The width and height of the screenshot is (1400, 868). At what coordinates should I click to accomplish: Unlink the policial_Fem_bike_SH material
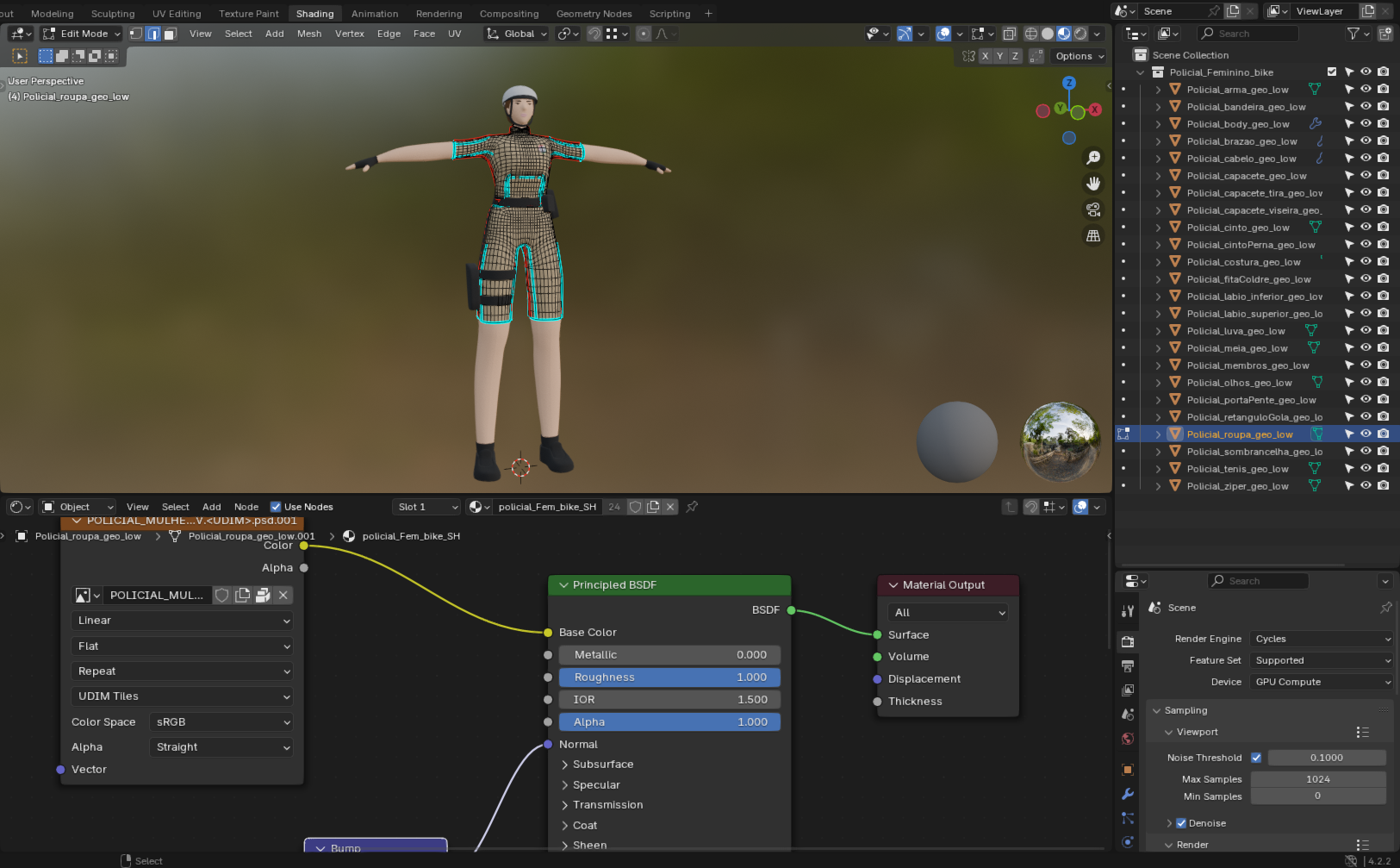tap(670, 507)
